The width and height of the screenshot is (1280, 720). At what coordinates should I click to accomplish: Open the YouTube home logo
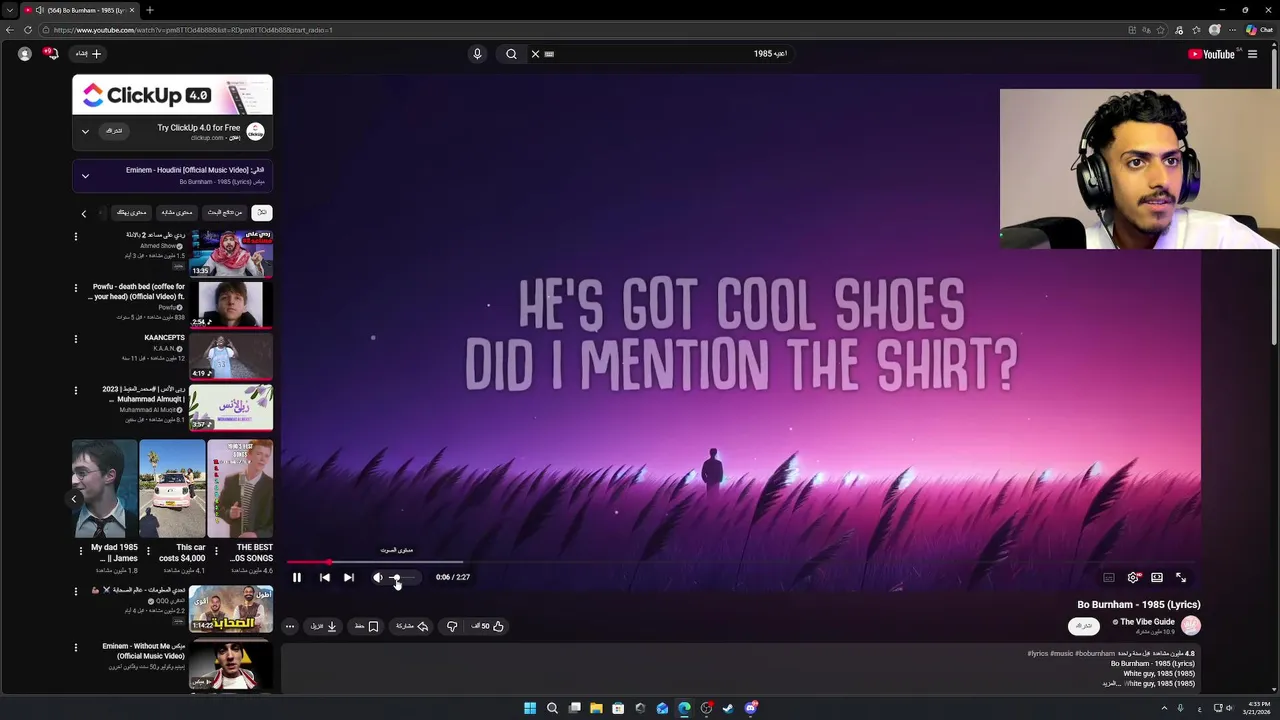click(1214, 54)
